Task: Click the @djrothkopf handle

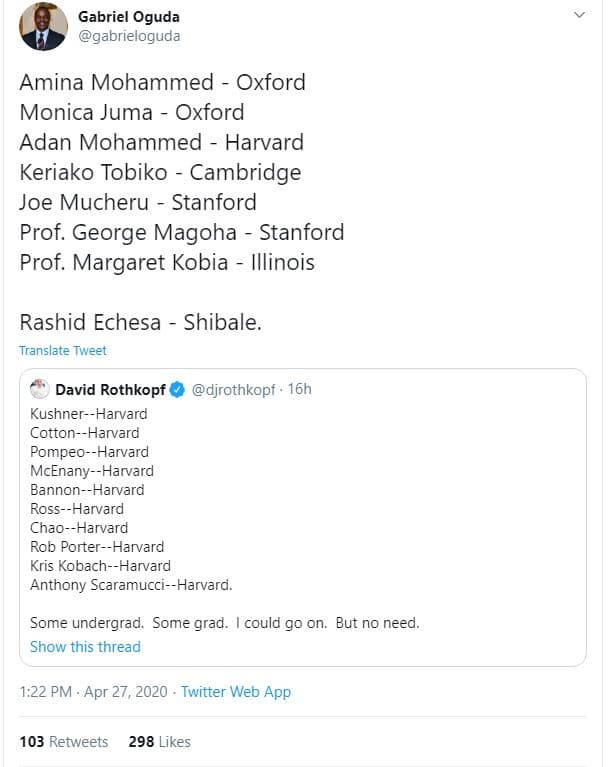Action: point(234,389)
